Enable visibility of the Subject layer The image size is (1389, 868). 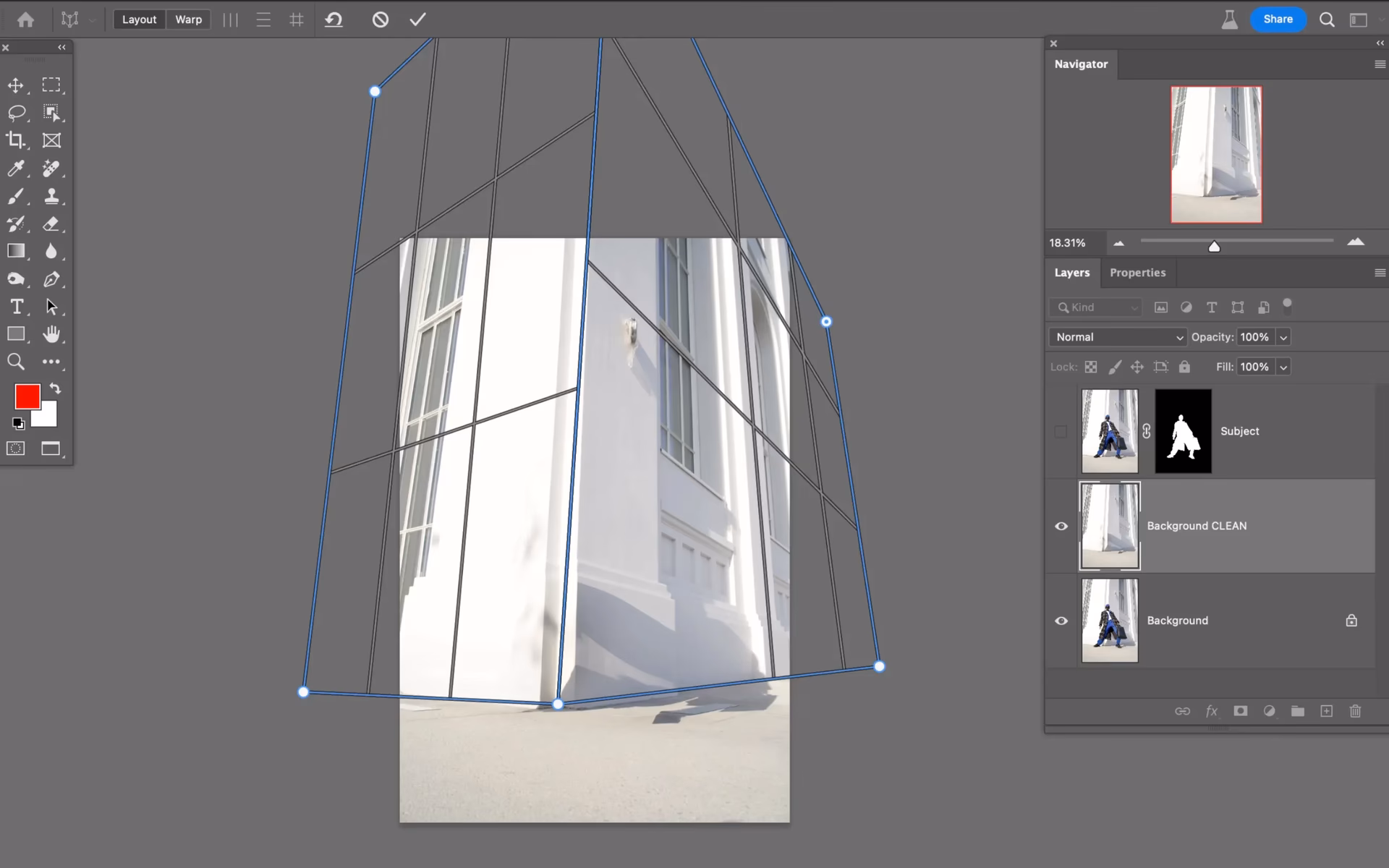(1061, 431)
